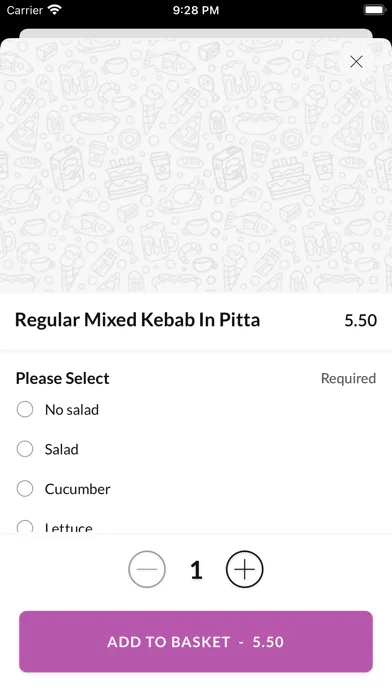The height and width of the screenshot is (696, 392).
Task: Tap the food pattern header image
Action: (x=196, y=166)
